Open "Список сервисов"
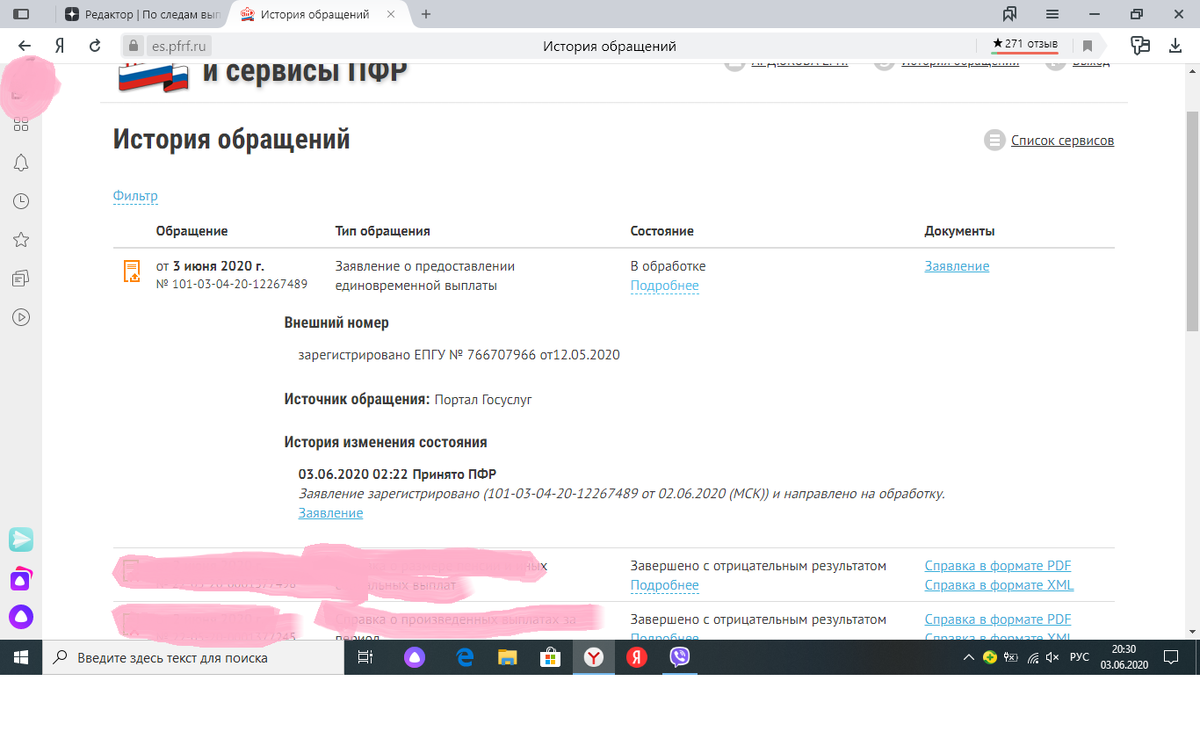 click(1062, 140)
